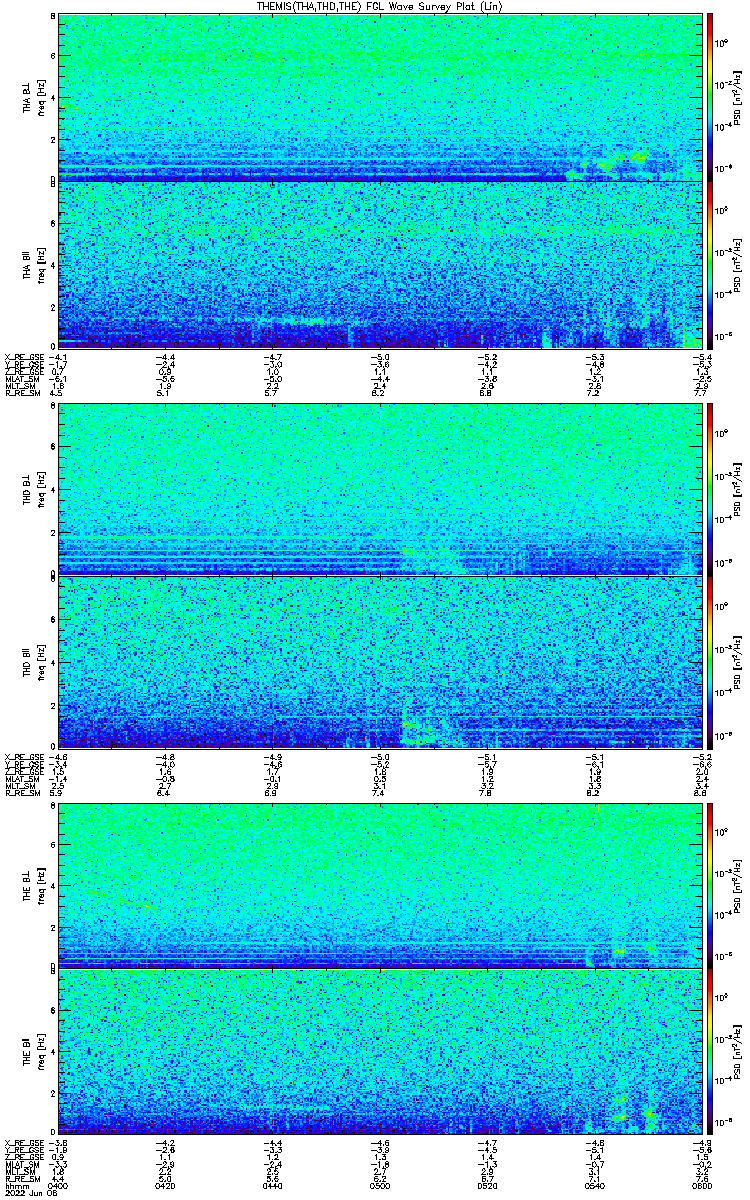Click the THE B-perpendicular spectrogram panel

pos(378,886)
